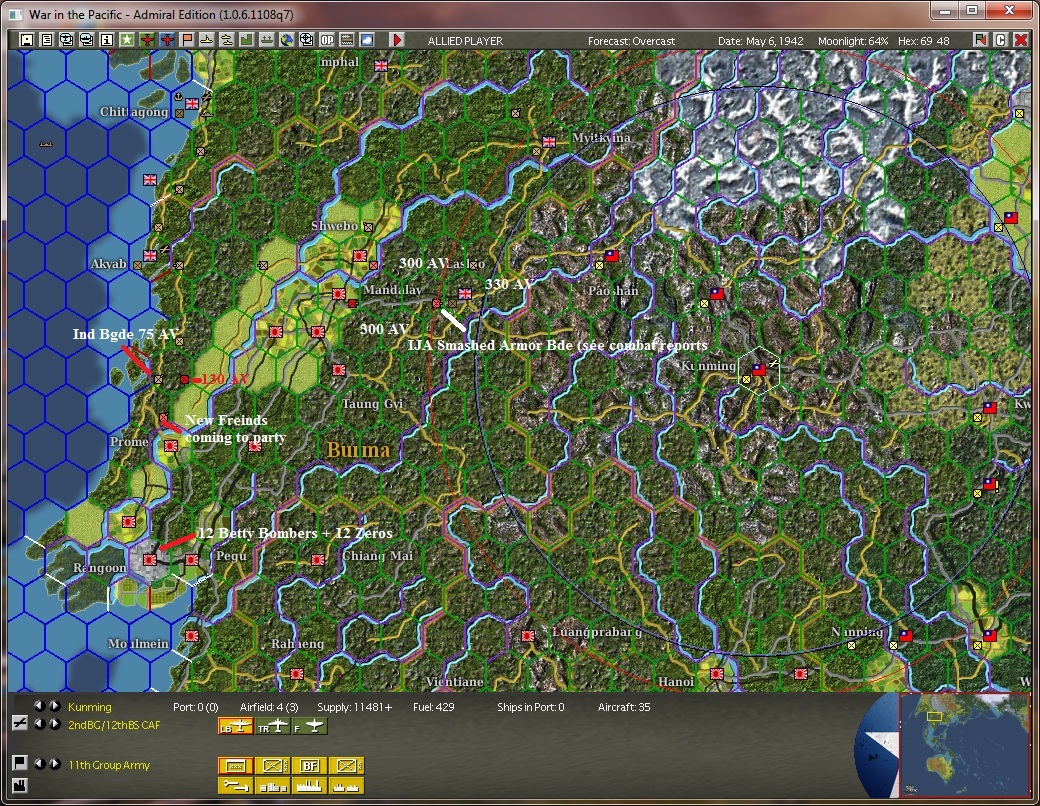Open the globe world map icon
Screen dimensions: 1040x806
pyautogui.click(x=287, y=40)
